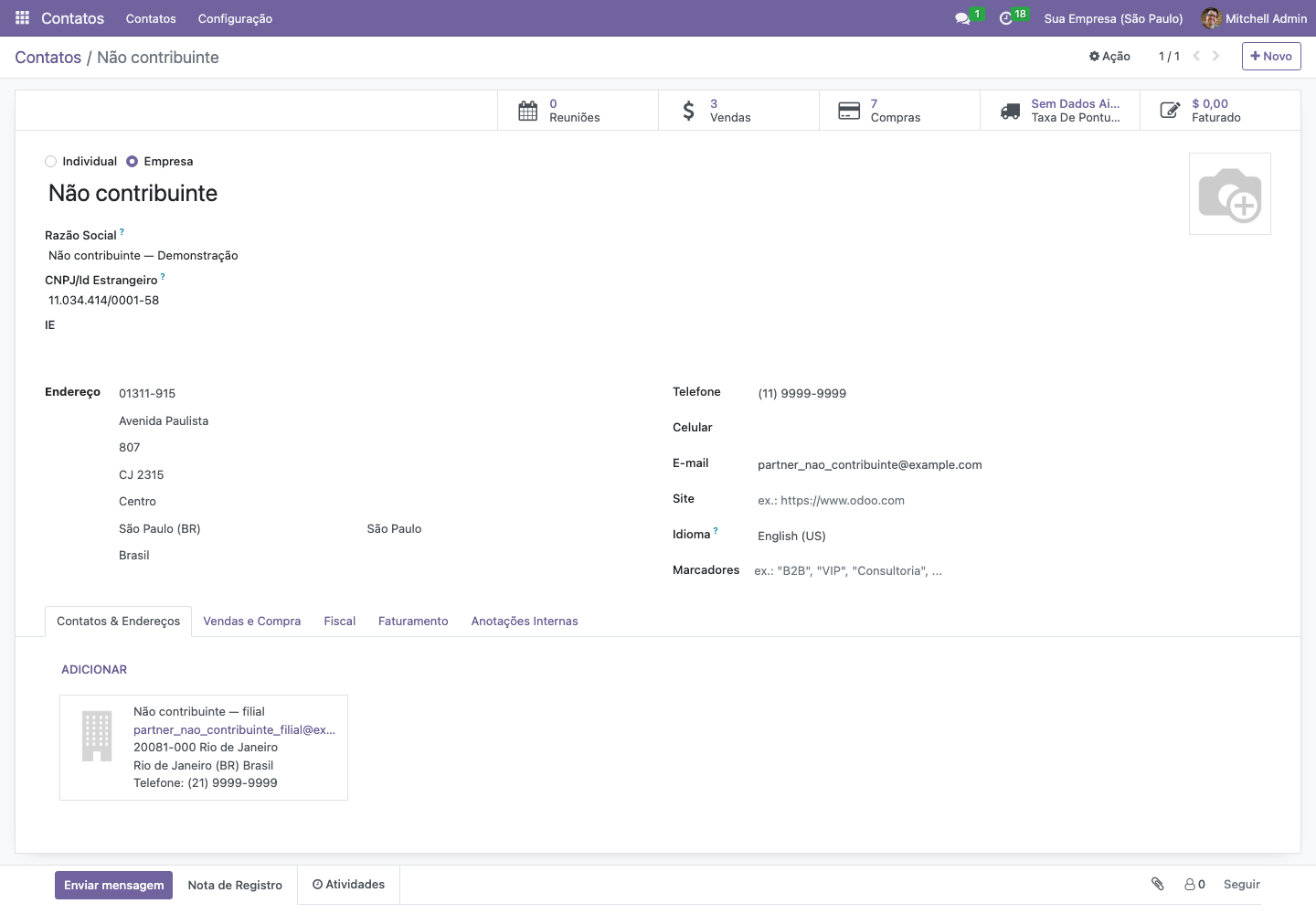Screen dimensions: 1316x914
Task: Open the 3 Vendas stat button
Action: [x=738, y=111]
